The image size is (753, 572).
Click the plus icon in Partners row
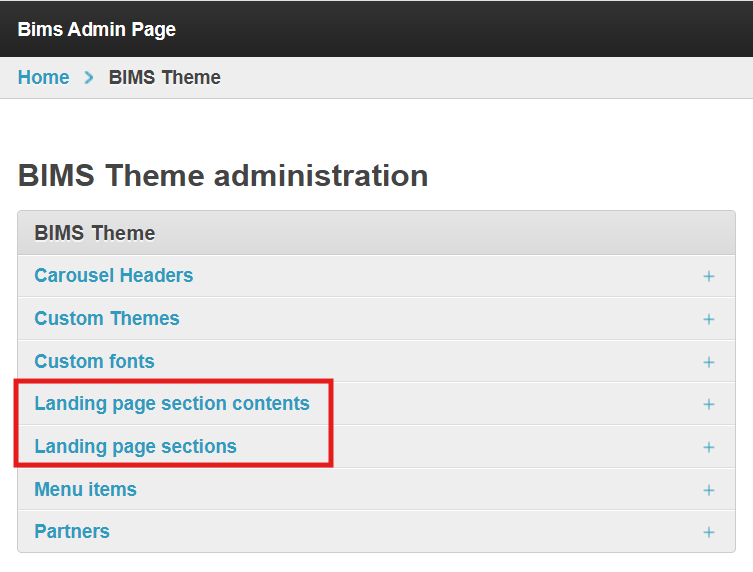pos(709,532)
